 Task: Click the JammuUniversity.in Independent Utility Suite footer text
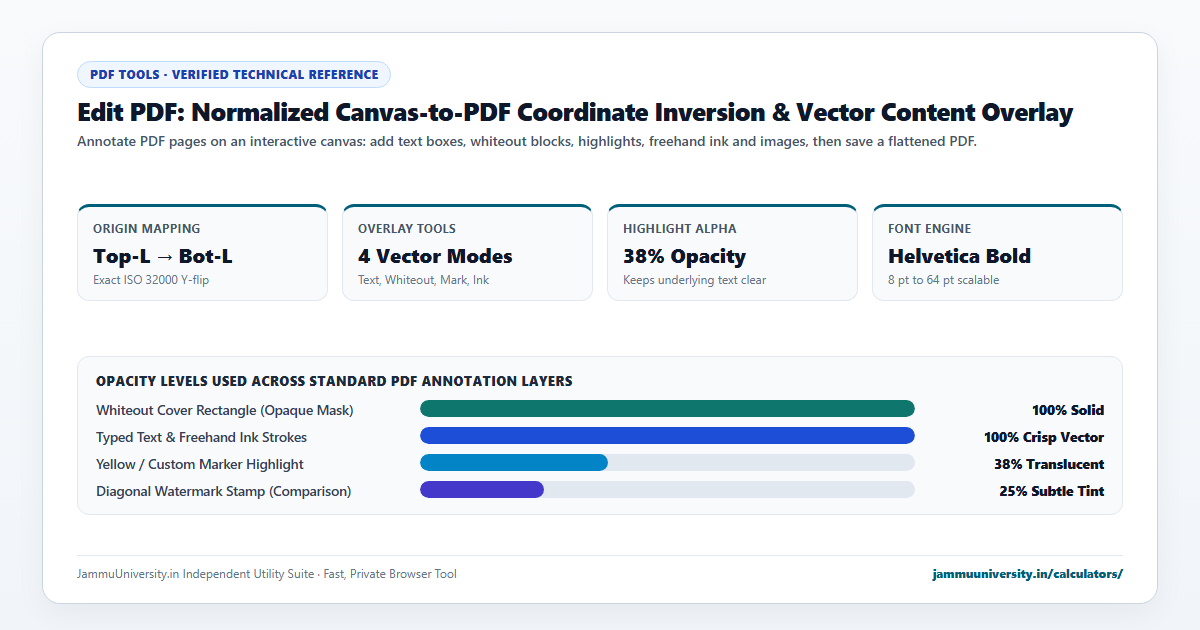(267, 574)
